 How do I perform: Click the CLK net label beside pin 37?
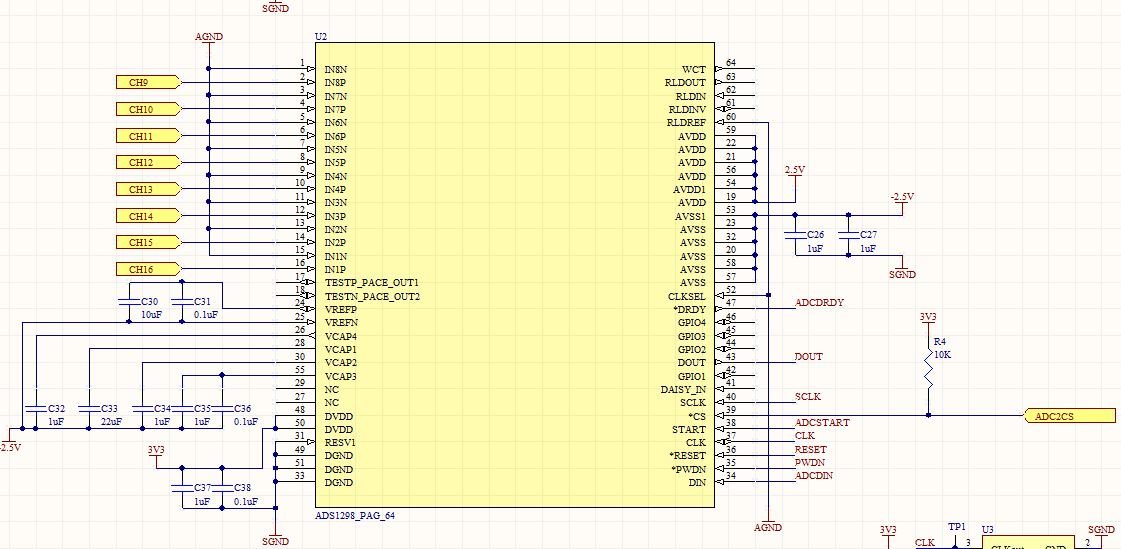[x=805, y=436]
